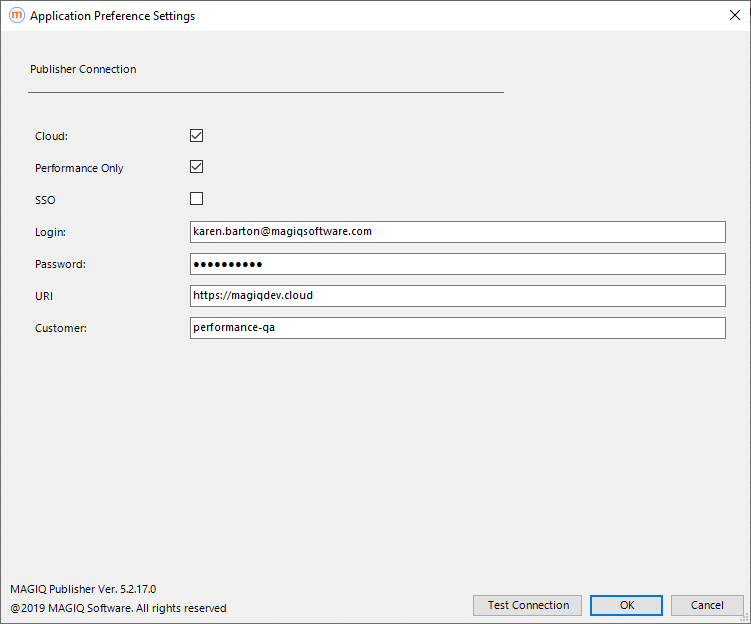Click the MAGIQ app icon in title bar
Viewport: 751px width, 624px height.
click(17, 15)
